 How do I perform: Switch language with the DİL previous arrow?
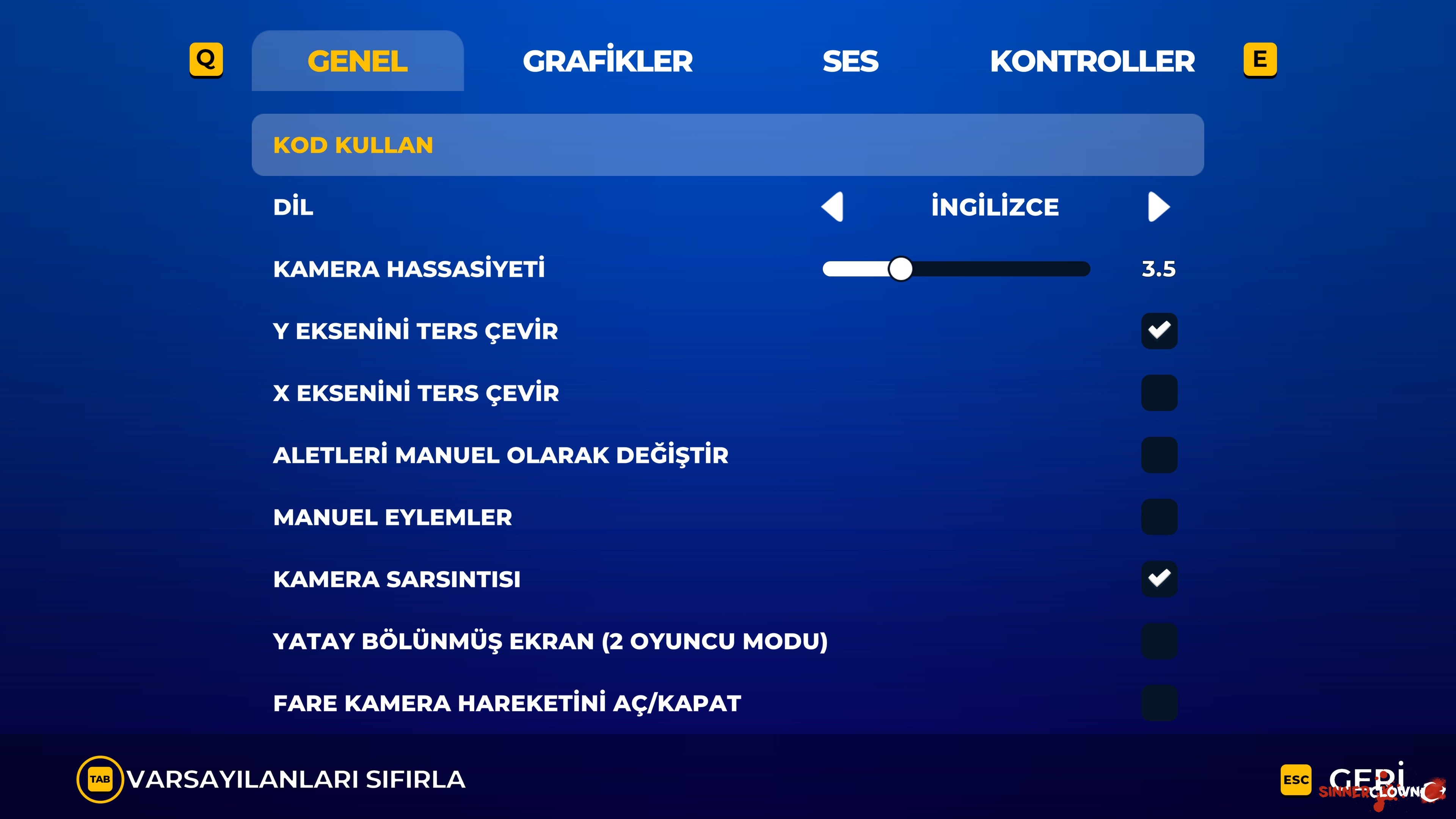pyautogui.click(x=833, y=207)
